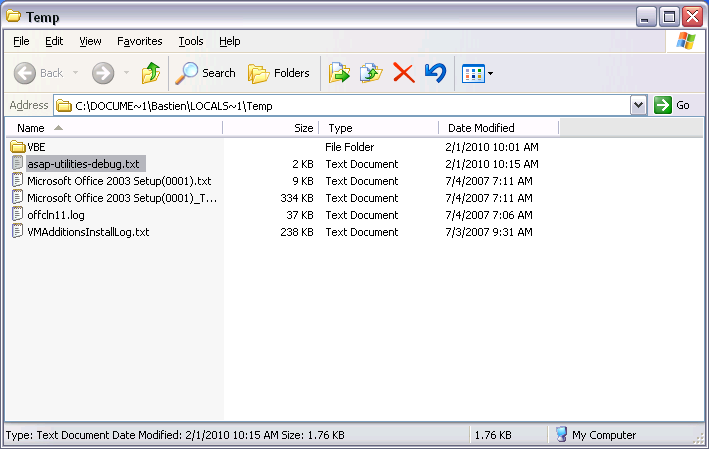Image resolution: width=709 pixels, height=449 pixels.
Task: Open the Help menu
Action: coord(230,41)
